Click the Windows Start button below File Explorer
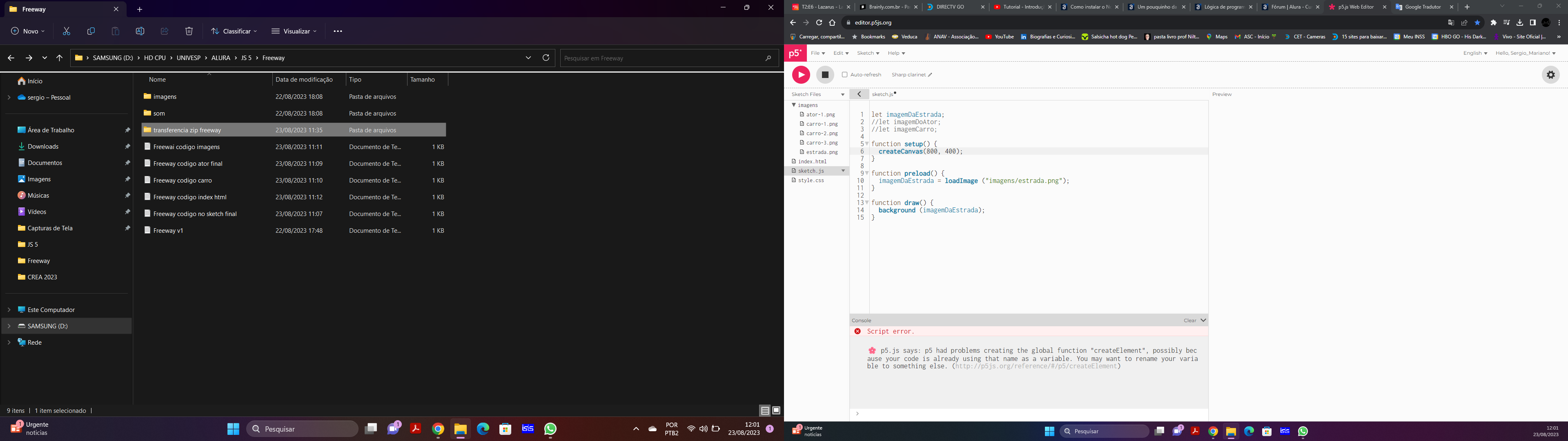This screenshot has width=1568, height=441. [x=233, y=429]
